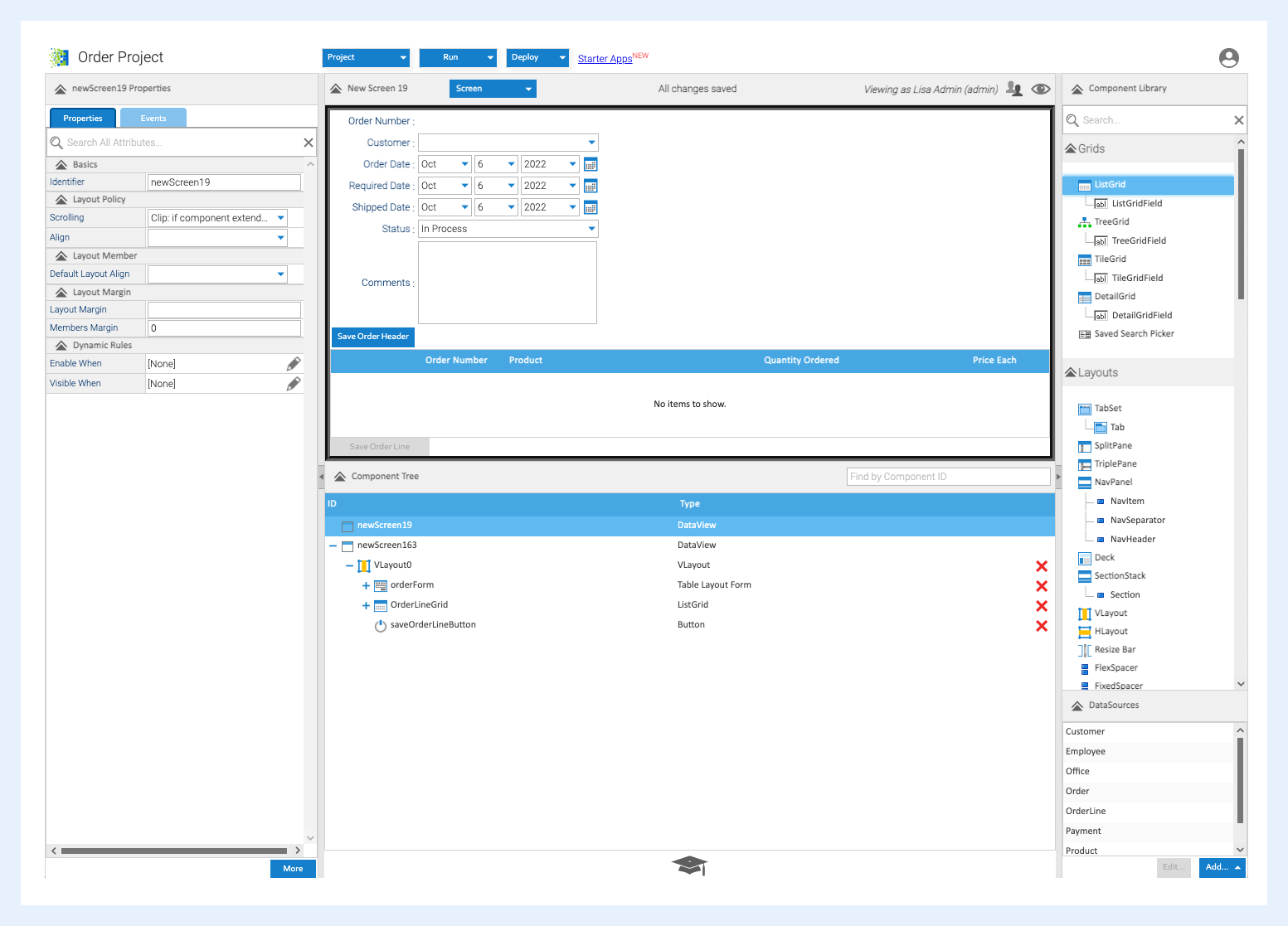1288x926 pixels.
Task: Click the Save Order Header button
Action: tap(372, 337)
